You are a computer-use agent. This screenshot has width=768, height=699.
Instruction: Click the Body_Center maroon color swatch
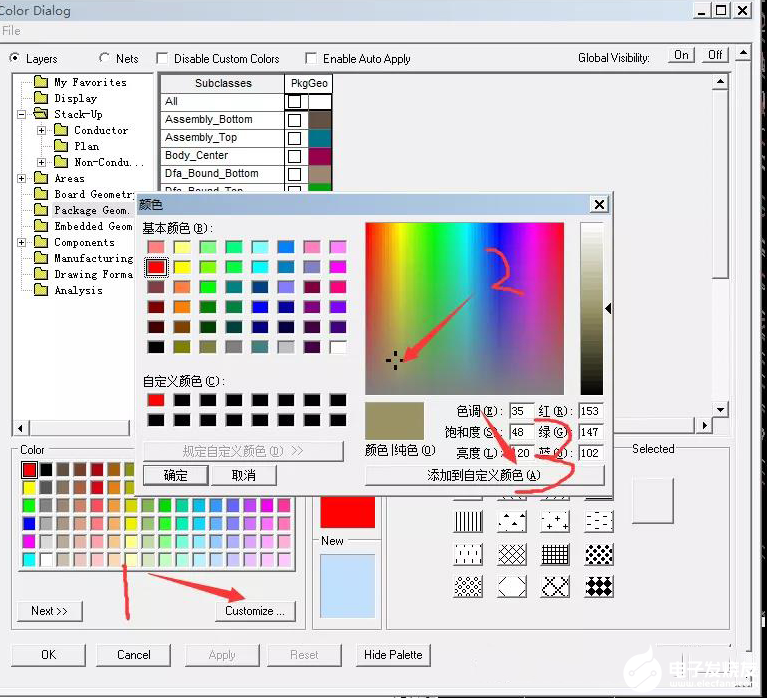[x=320, y=156]
